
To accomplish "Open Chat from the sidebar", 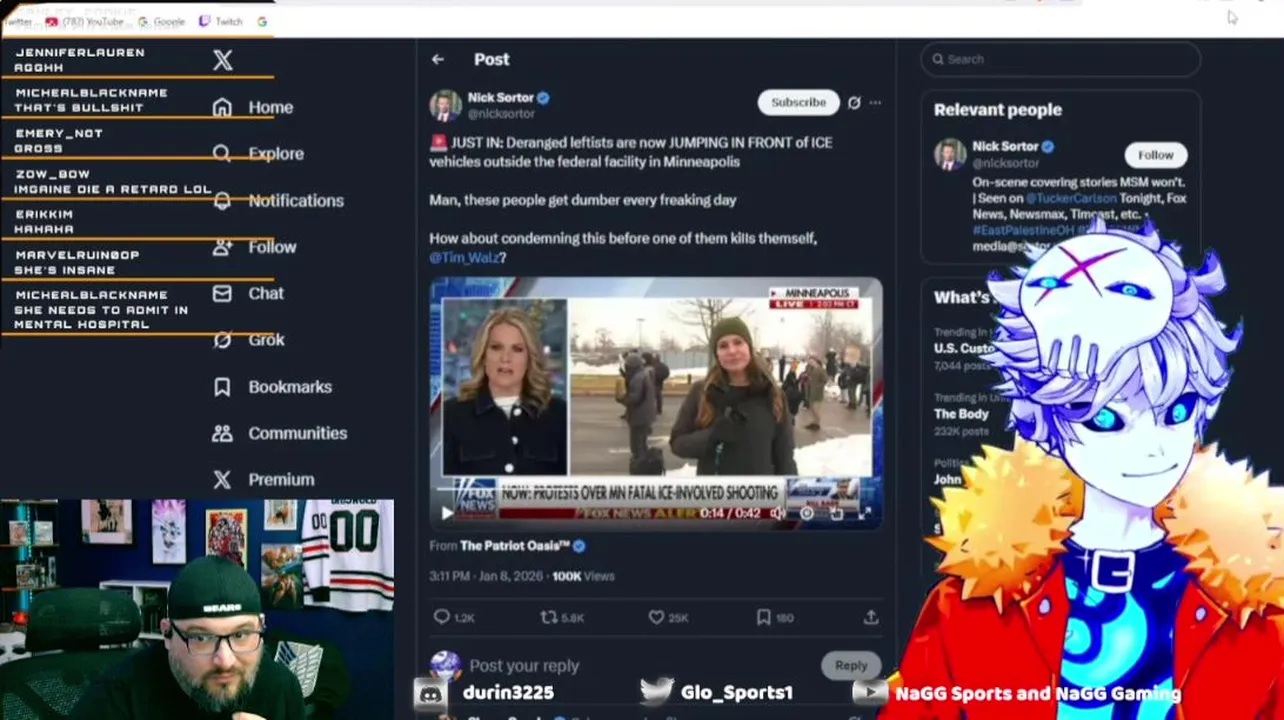I will tap(248, 293).
